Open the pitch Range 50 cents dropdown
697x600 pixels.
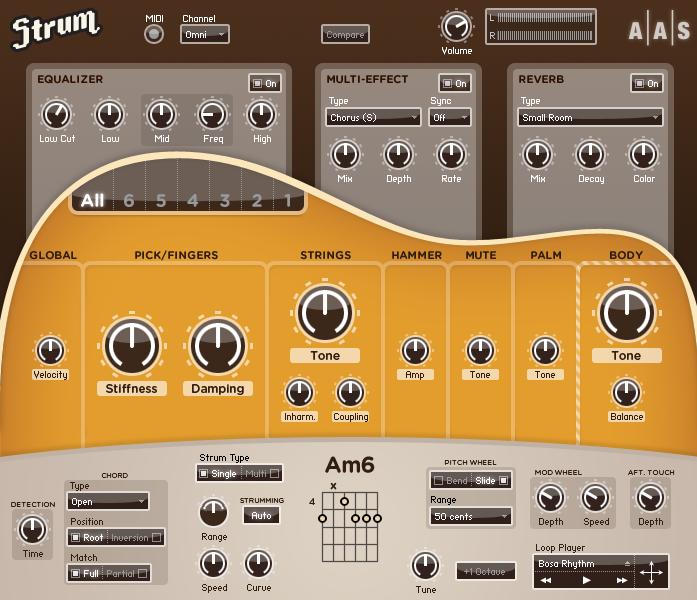pos(470,516)
